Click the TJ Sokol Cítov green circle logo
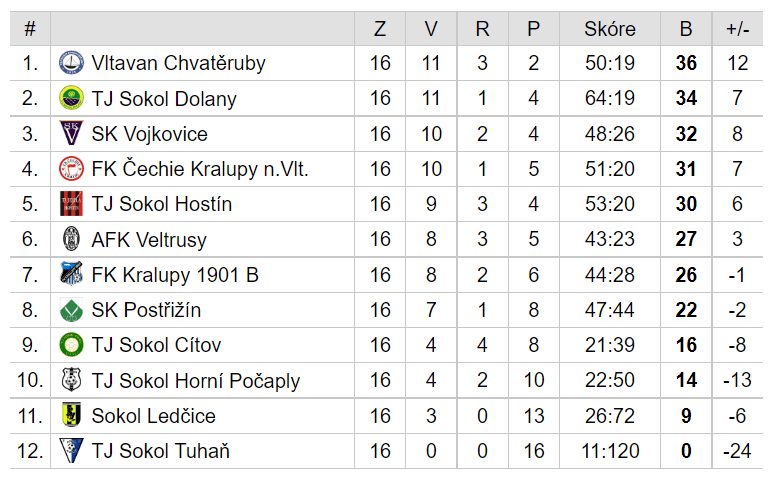Screen dimensions: 771x477 71,345
